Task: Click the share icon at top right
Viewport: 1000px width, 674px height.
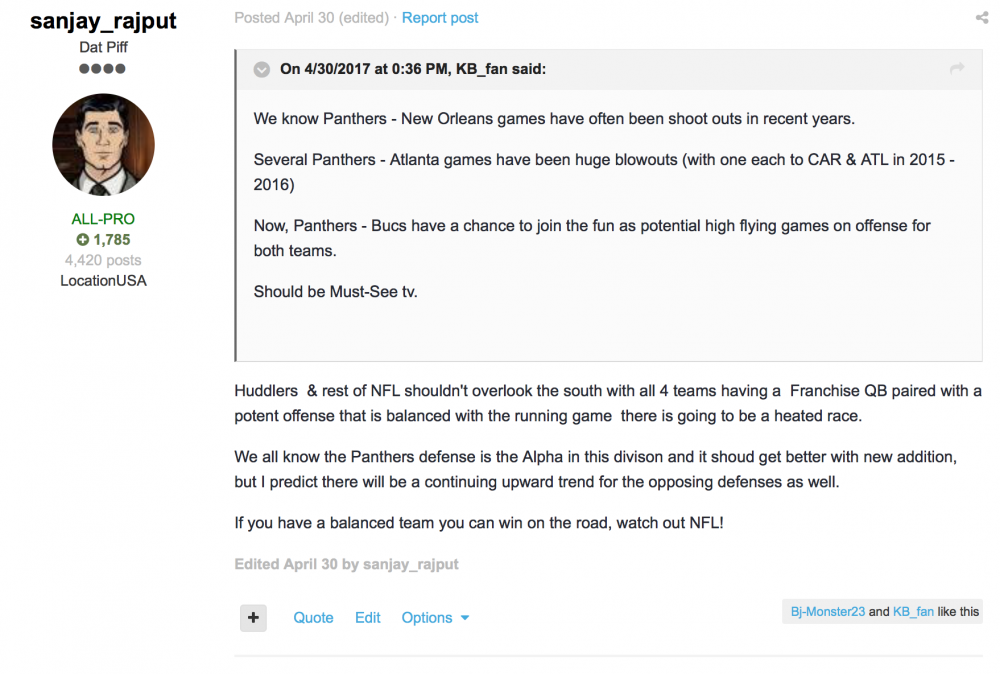Action: [981, 18]
